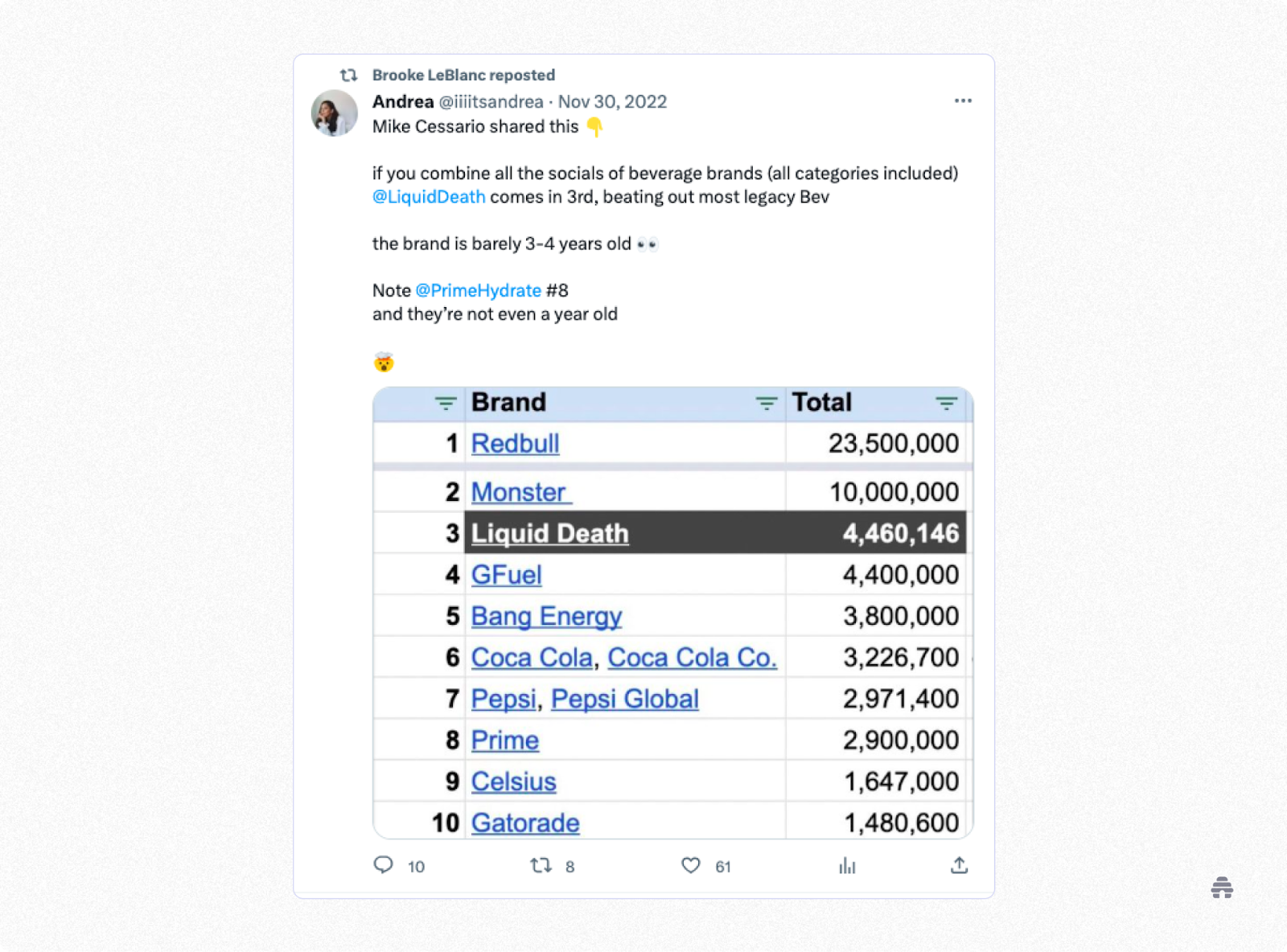
Task: Click the beehive logo icon in corner
Action: point(1222,888)
